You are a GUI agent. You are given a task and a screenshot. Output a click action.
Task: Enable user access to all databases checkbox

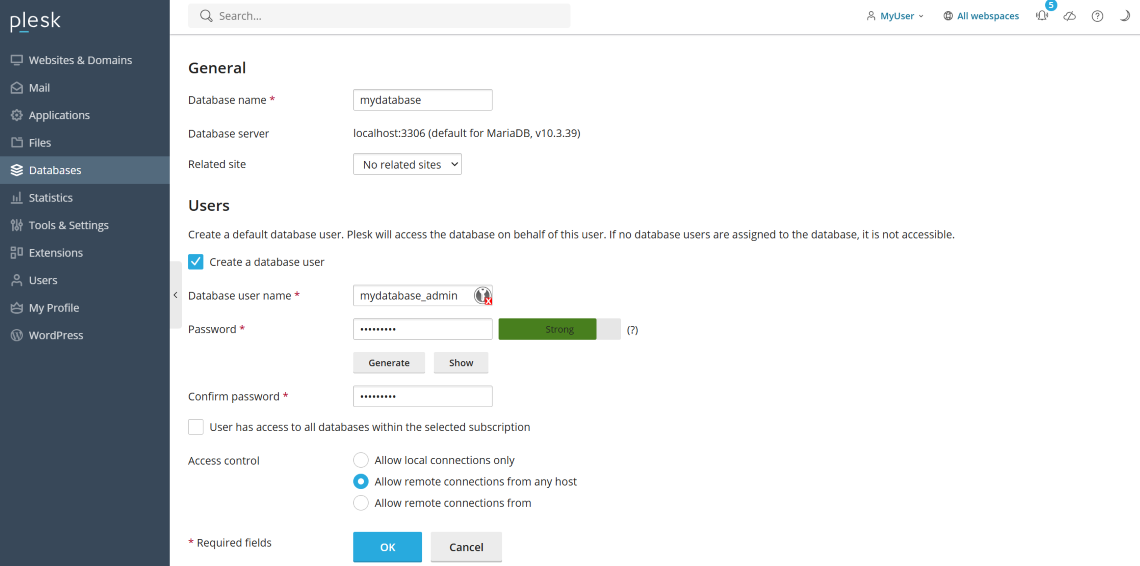196,427
